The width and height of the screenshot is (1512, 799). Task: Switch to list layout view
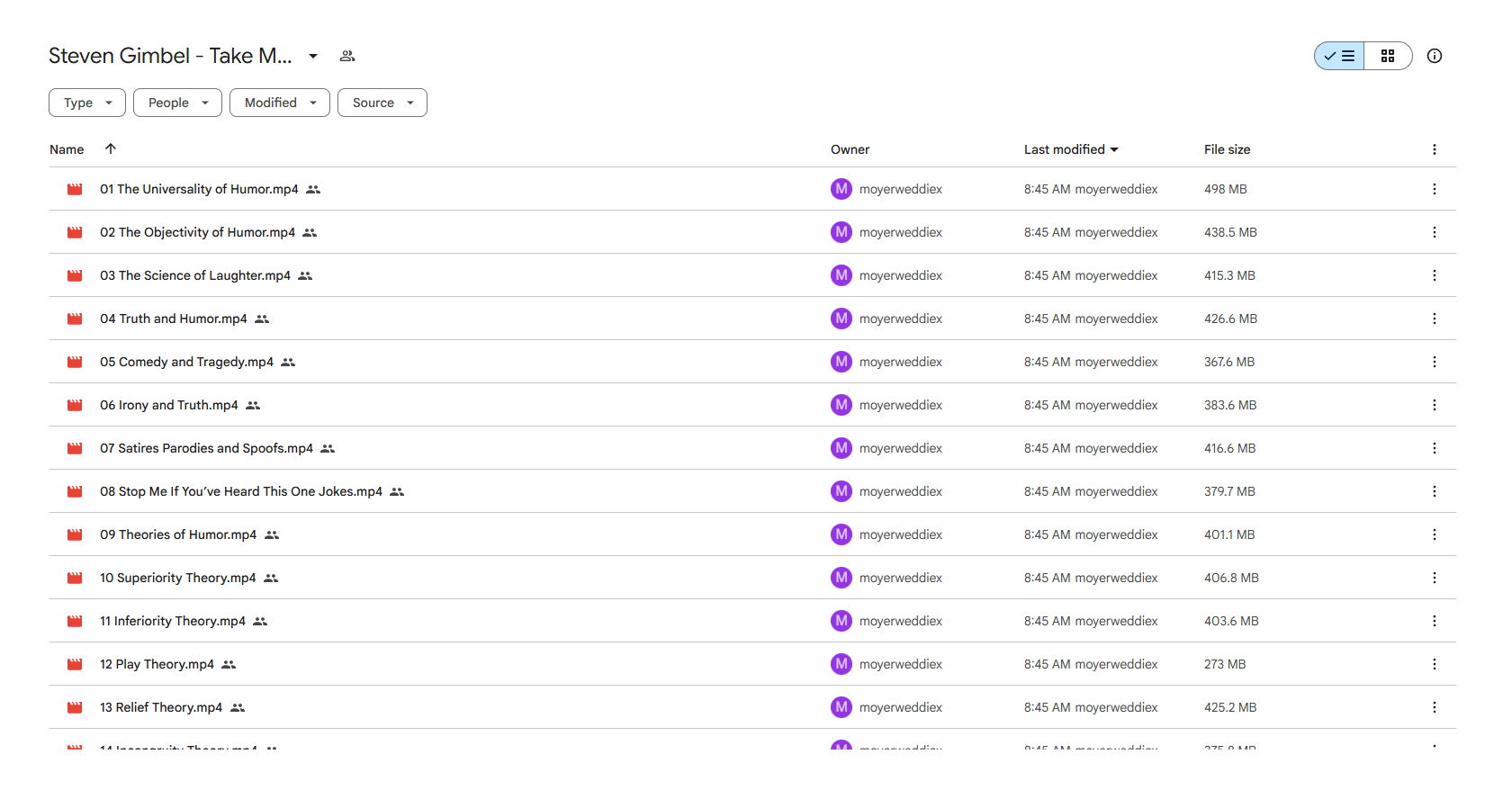tap(1339, 56)
